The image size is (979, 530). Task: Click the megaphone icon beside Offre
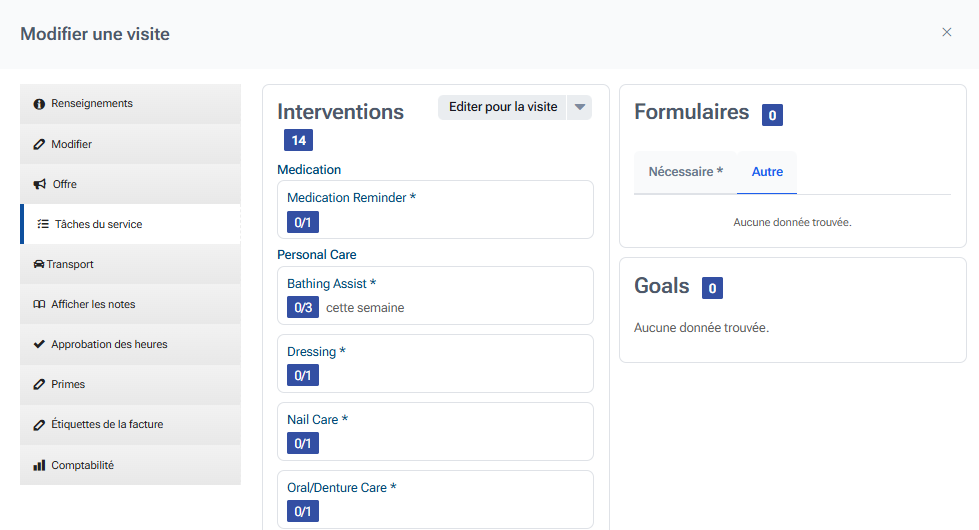pos(40,184)
